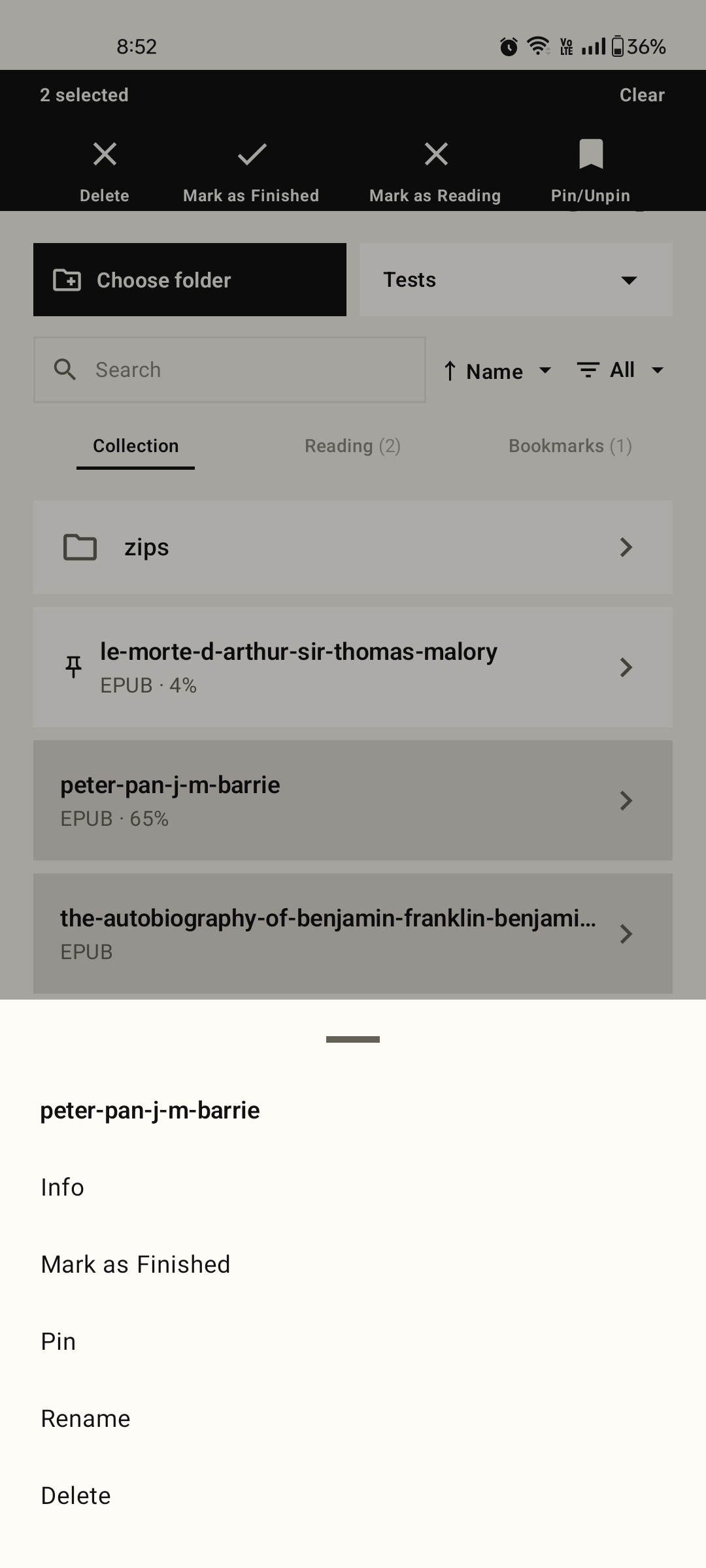The image size is (706, 1568).
Task: Tap the battery indicator in status bar
Action: [617, 46]
